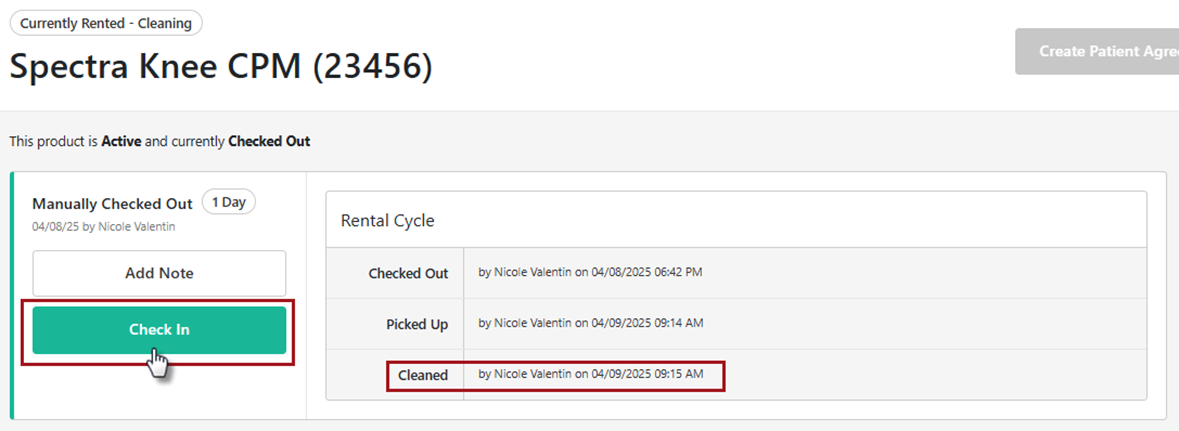
Task: Click the bold Active status word
Action: point(121,142)
